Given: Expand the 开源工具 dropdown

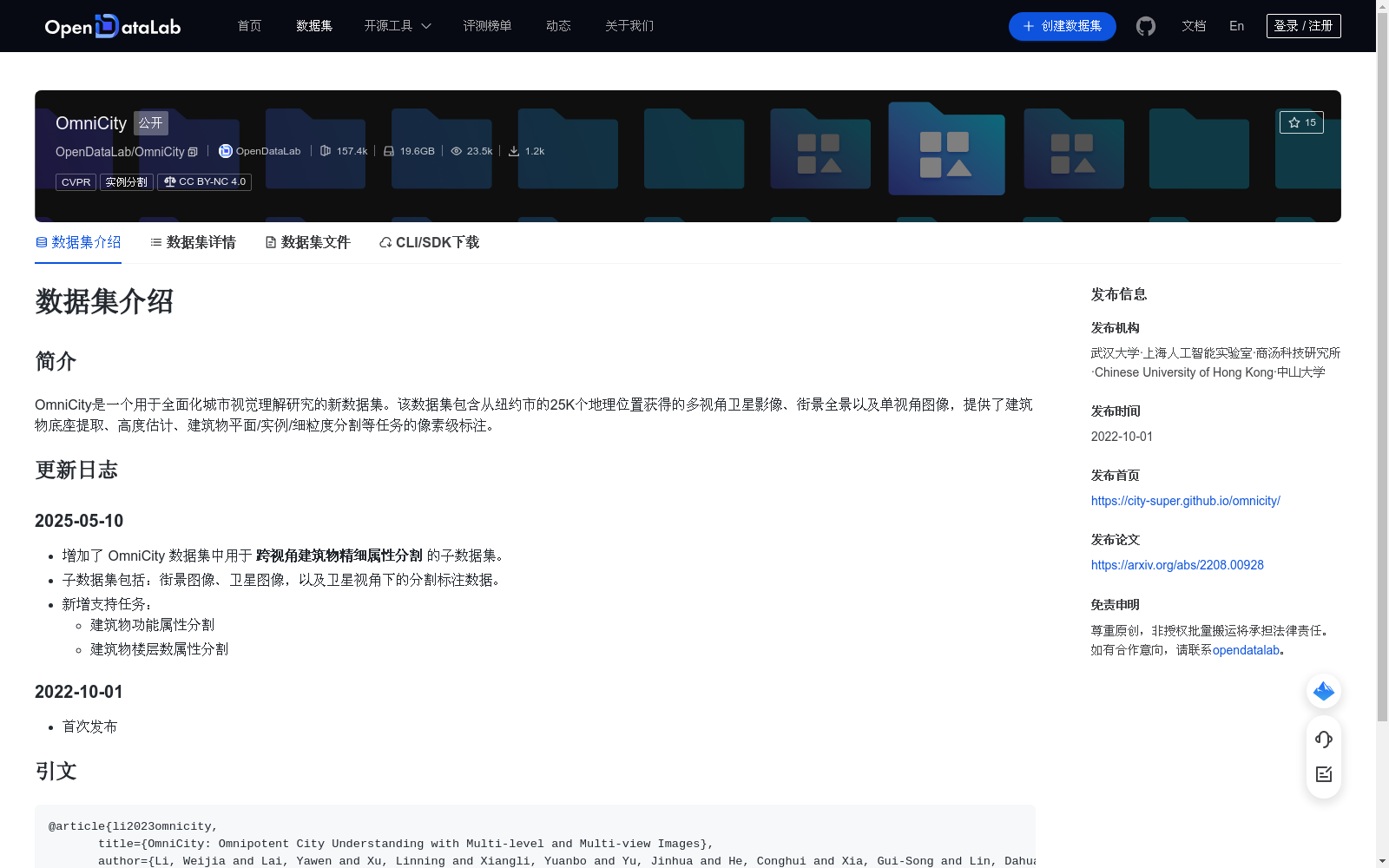Looking at the screenshot, I should coord(398,26).
